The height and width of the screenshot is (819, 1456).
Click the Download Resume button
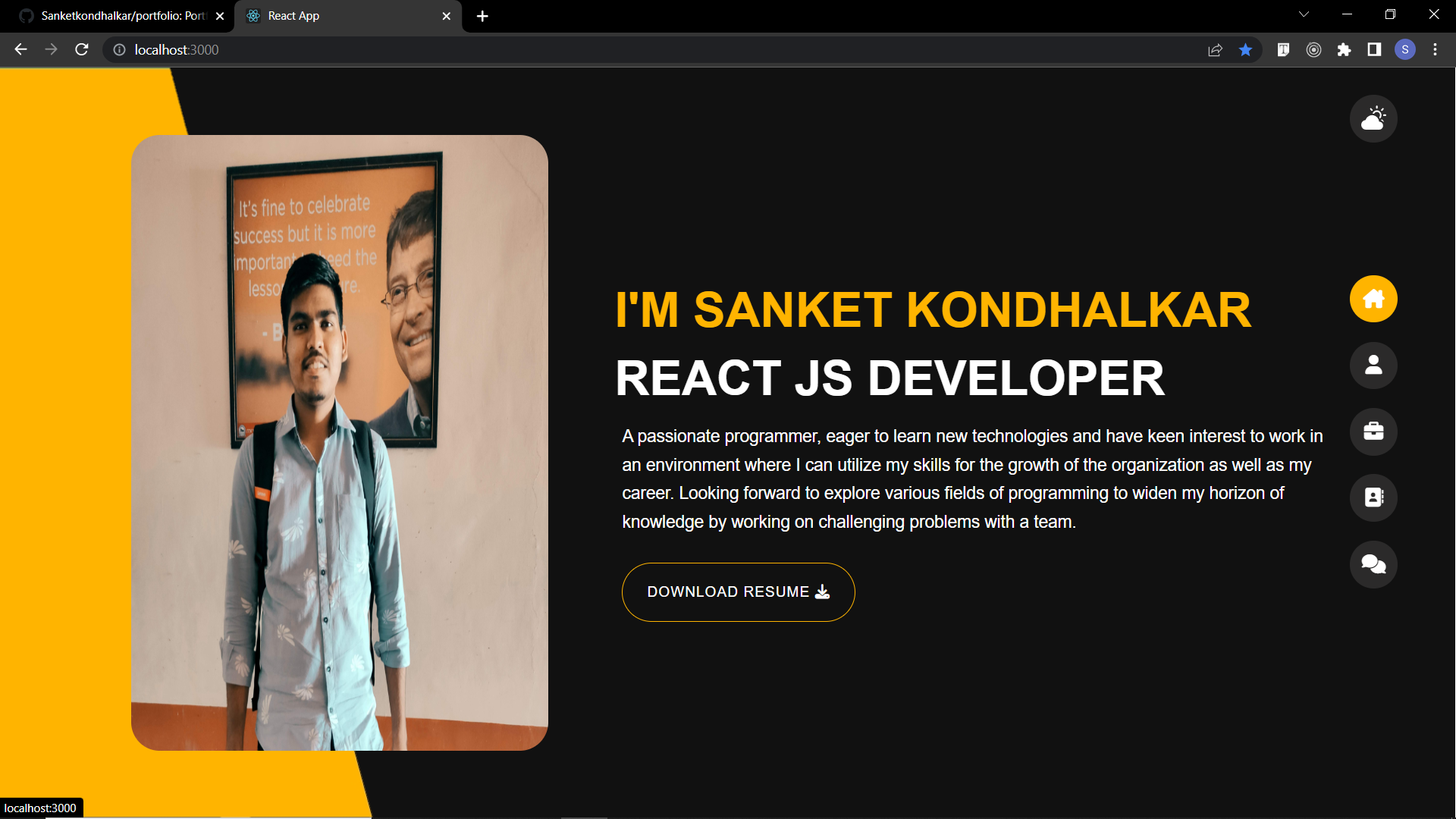click(738, 592)
